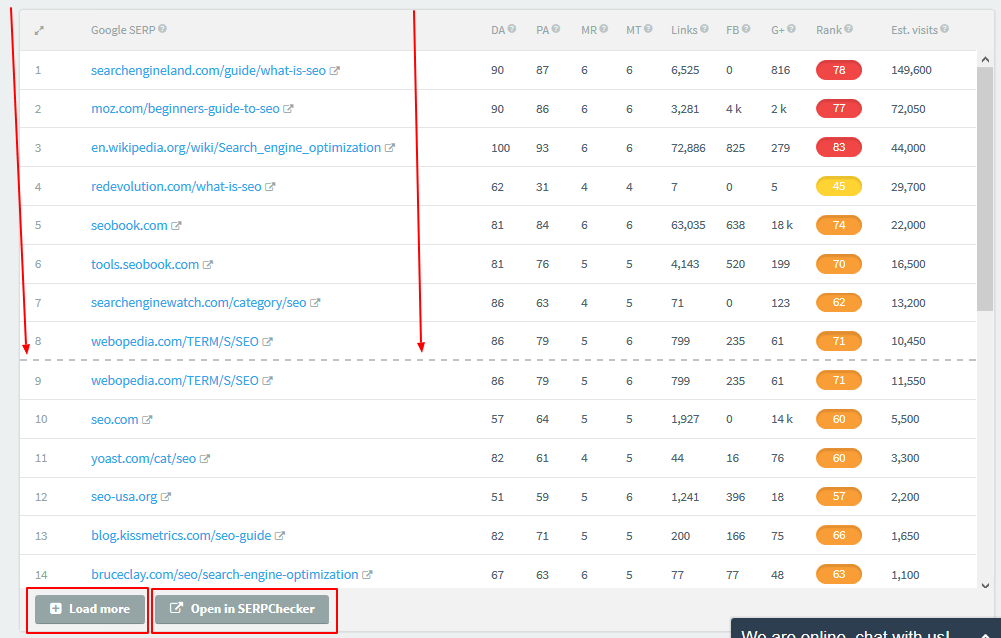
Task: Sort by the Est. visits column header
Action: 914,30
